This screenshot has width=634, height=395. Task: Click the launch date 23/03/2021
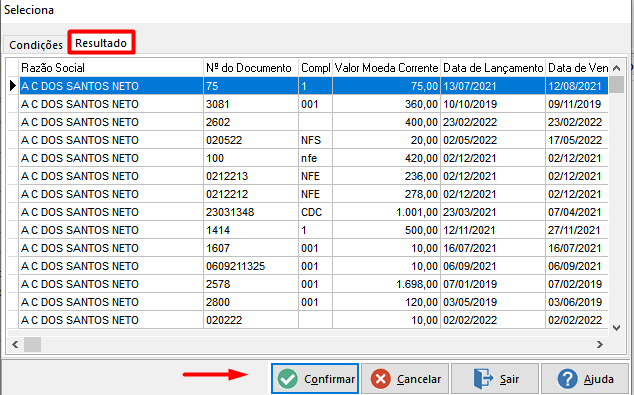(x=493, y=212)
